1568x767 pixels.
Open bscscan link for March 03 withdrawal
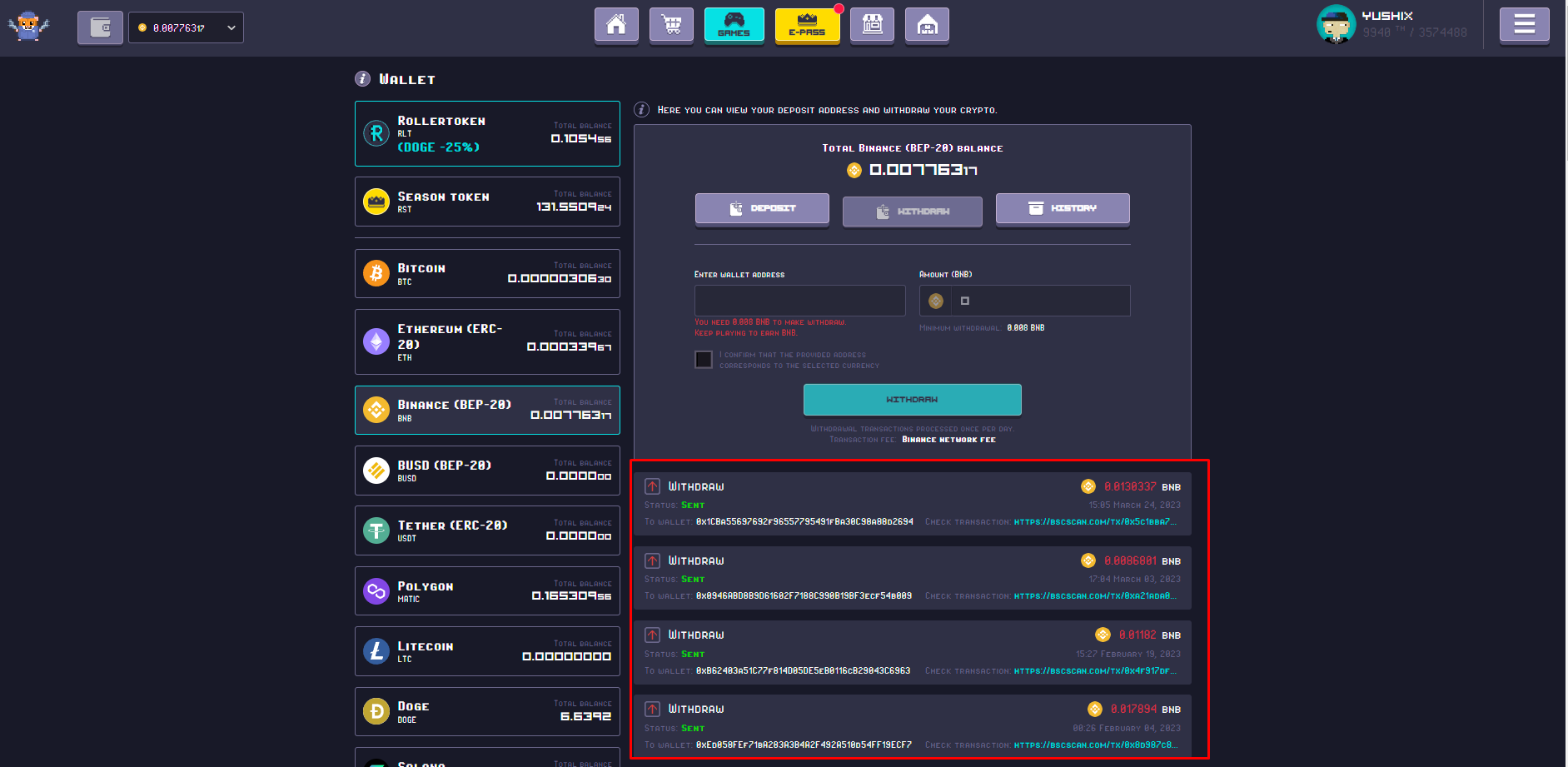1095,596
